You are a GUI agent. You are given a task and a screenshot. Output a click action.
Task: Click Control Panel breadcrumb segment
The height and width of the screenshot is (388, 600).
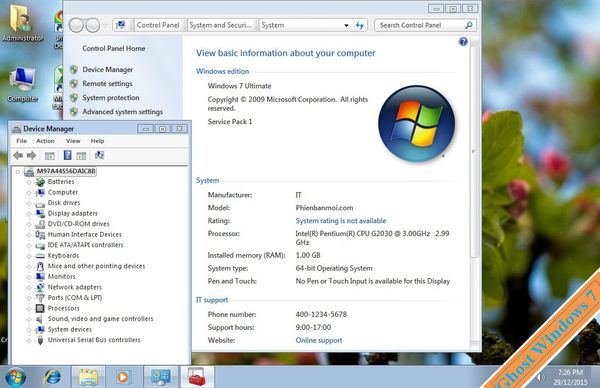point(158,25)
